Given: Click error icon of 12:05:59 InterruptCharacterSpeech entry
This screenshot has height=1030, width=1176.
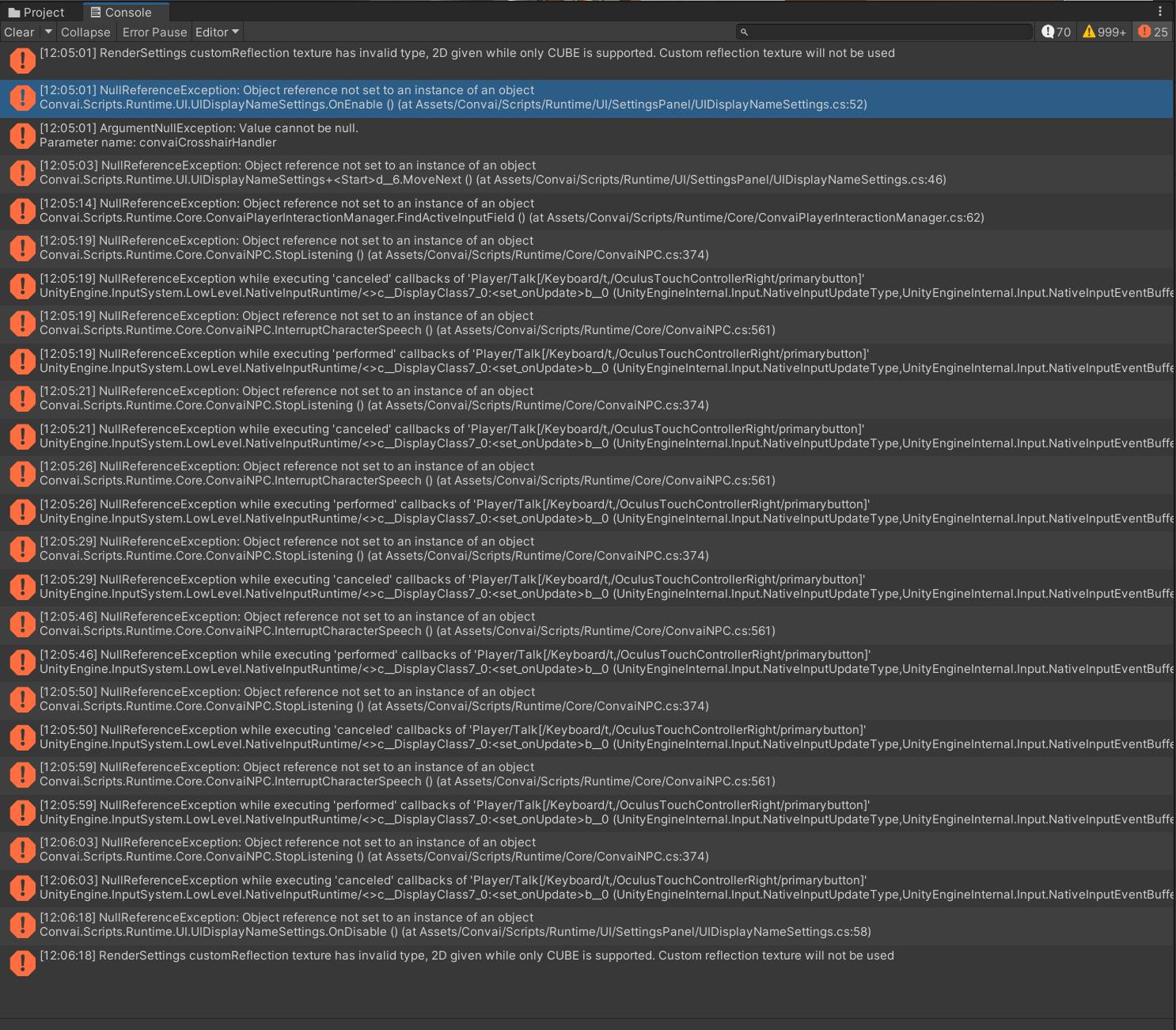Looking at the screenshot, I should (x=22, y=774).
